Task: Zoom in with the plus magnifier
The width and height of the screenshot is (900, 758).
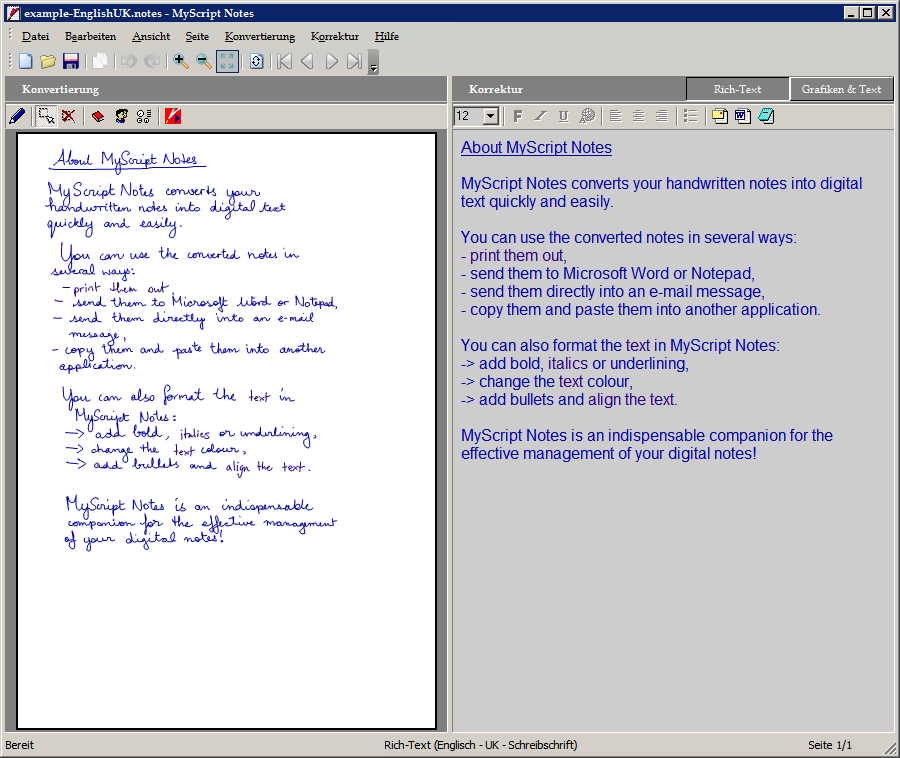Action: 181,61
